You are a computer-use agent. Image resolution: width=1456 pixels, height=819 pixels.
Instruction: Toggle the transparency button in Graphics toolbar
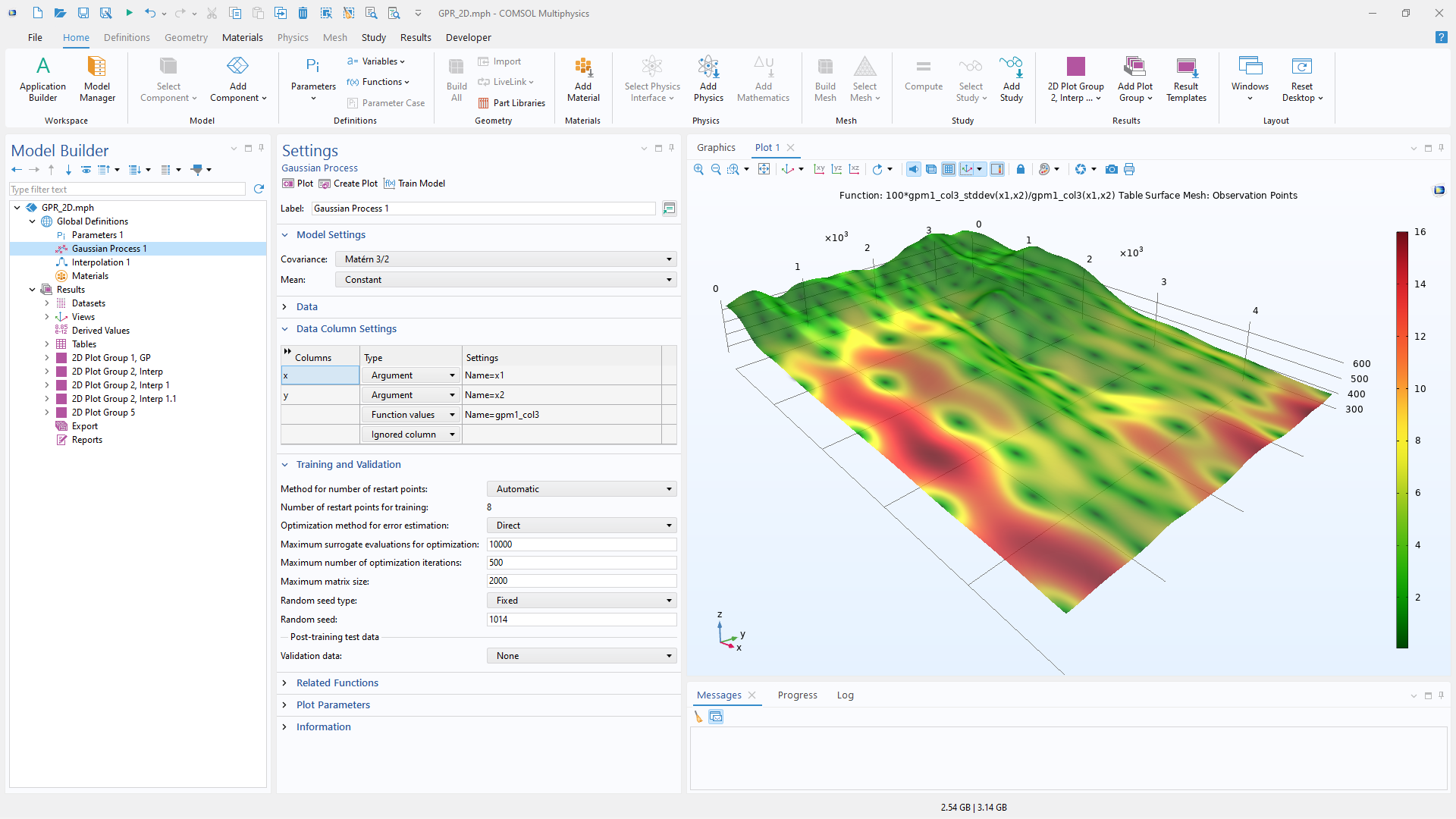[x=931, y=169]
